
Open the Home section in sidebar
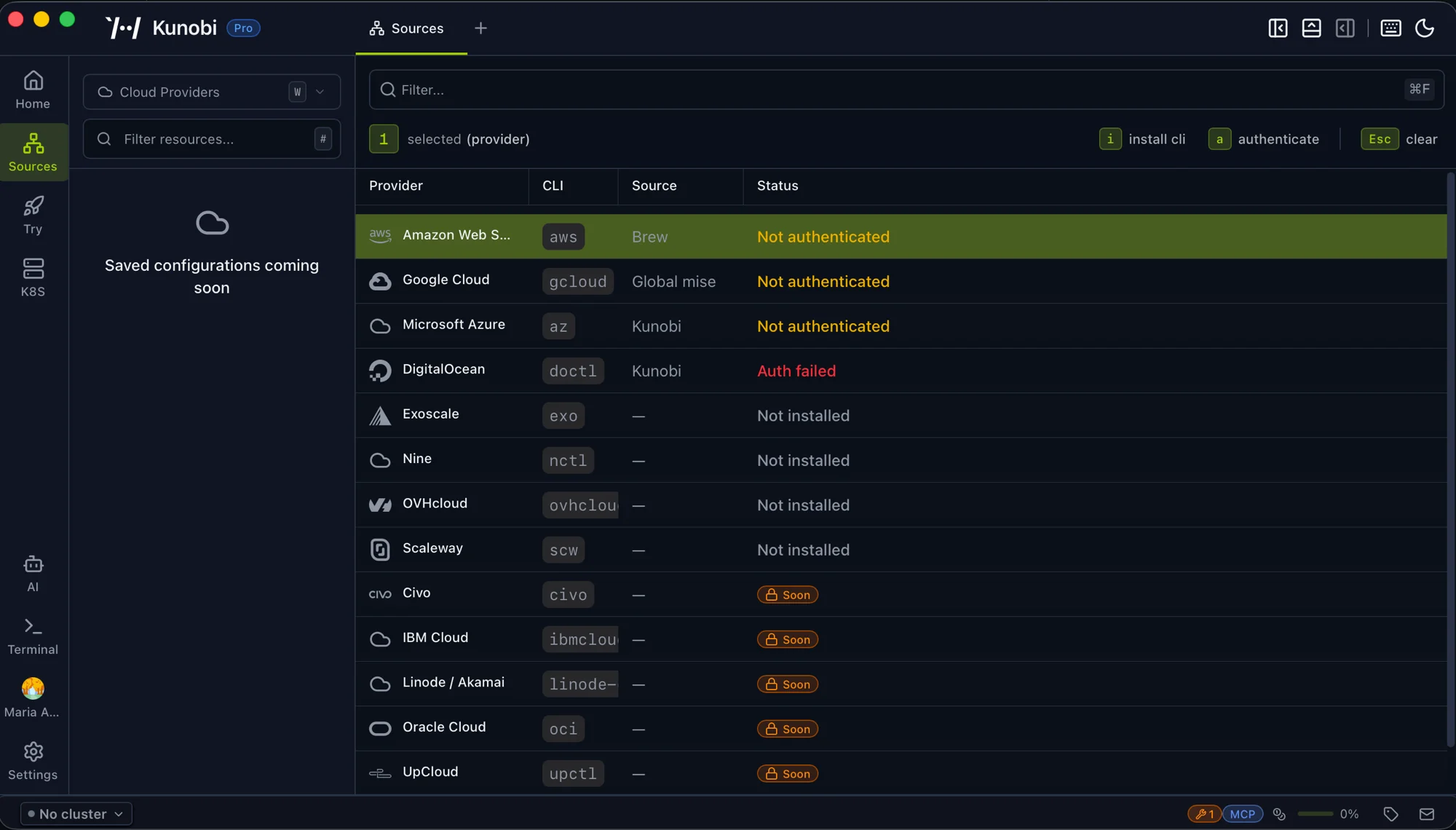coord(33,90)
